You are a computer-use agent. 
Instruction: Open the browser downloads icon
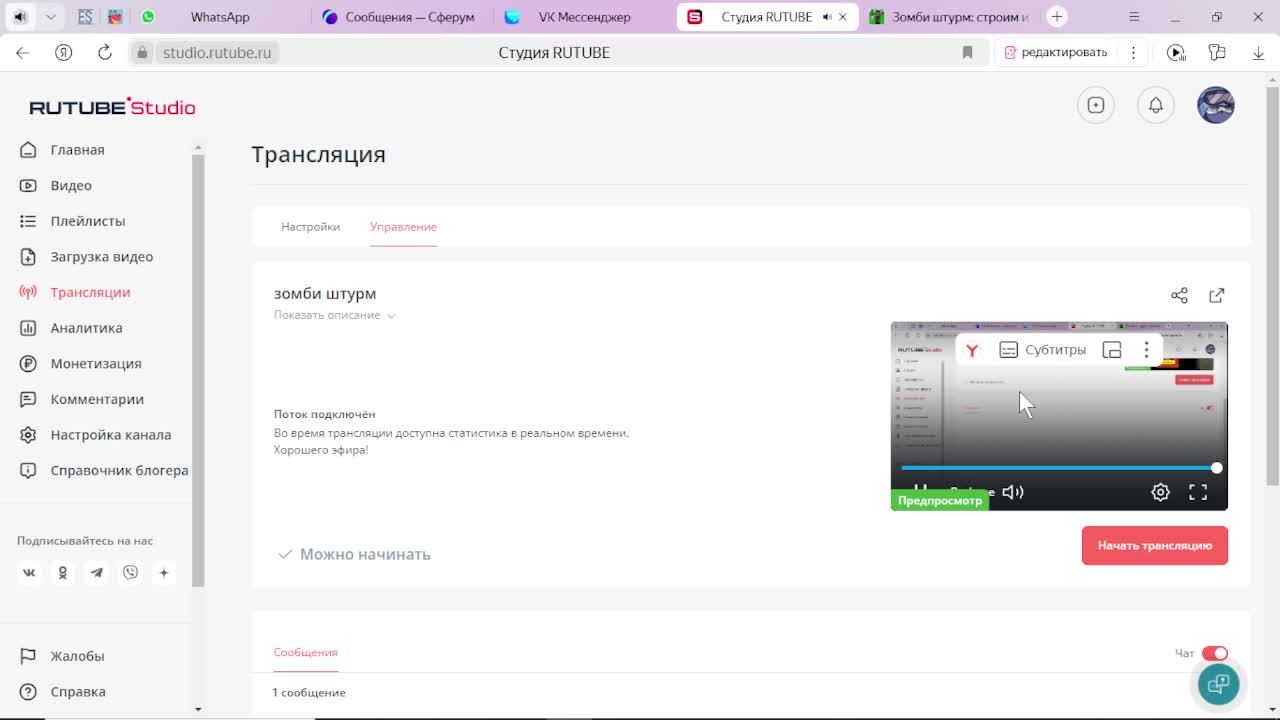(x=1258, y=53)
